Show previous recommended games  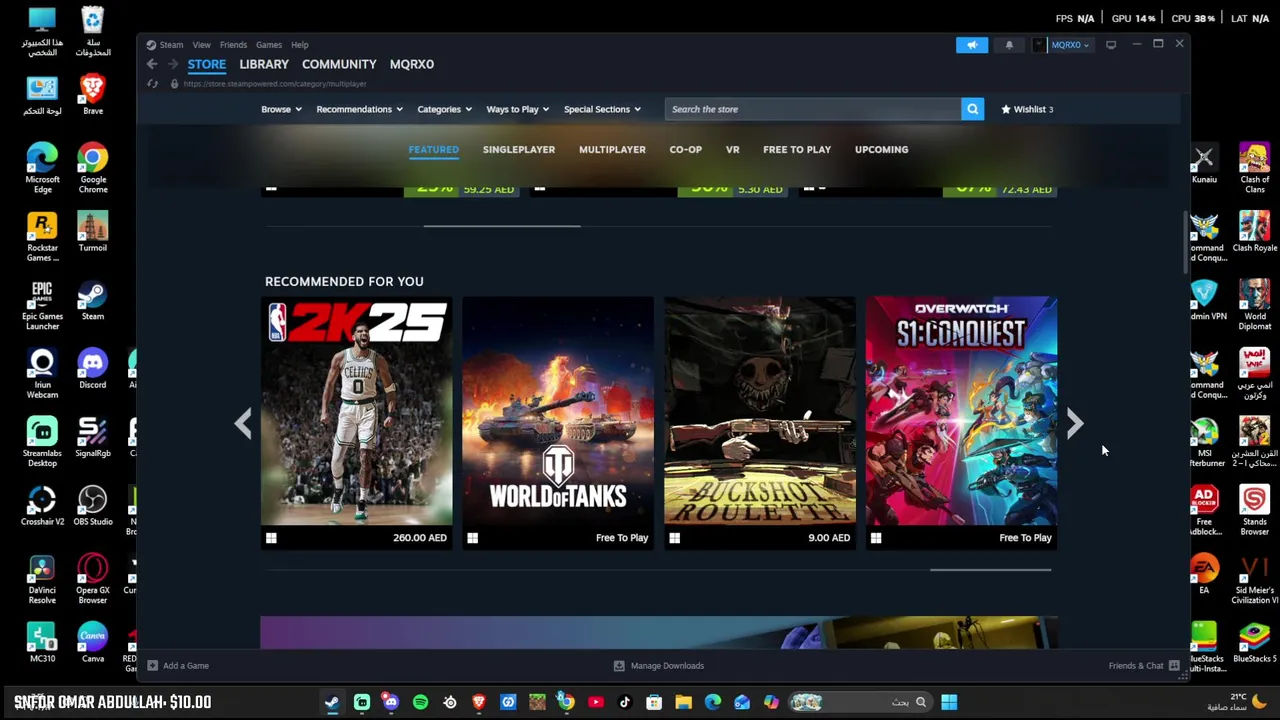243,424
